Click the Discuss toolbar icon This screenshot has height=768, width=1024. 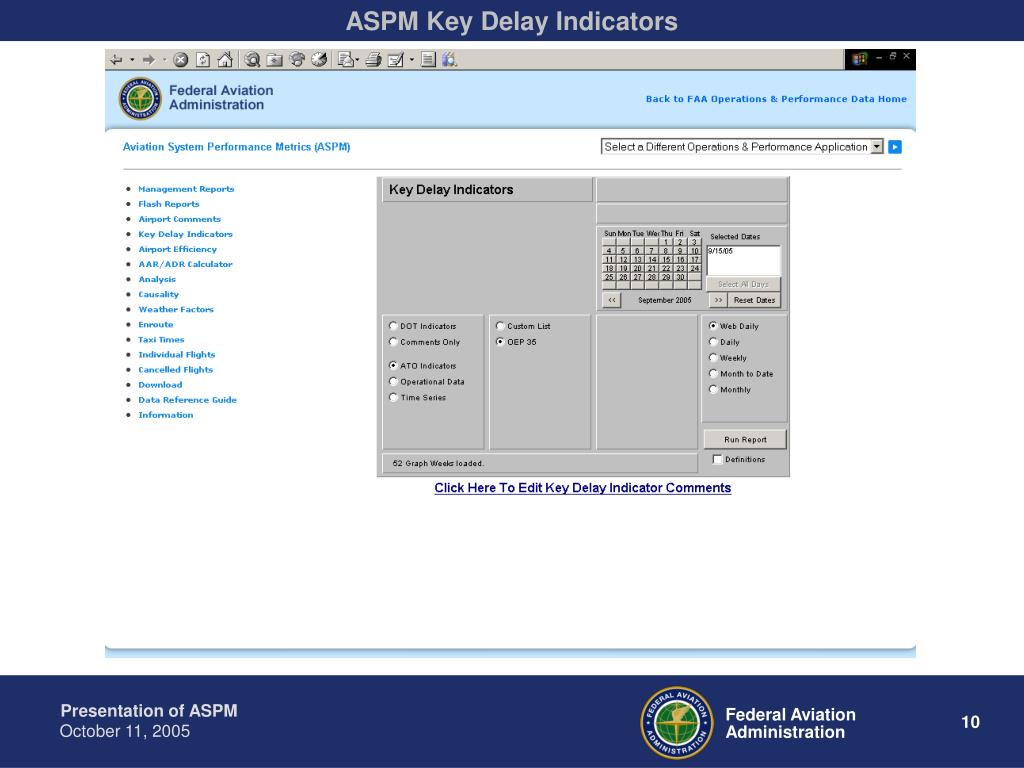click(x=428, y=60)
